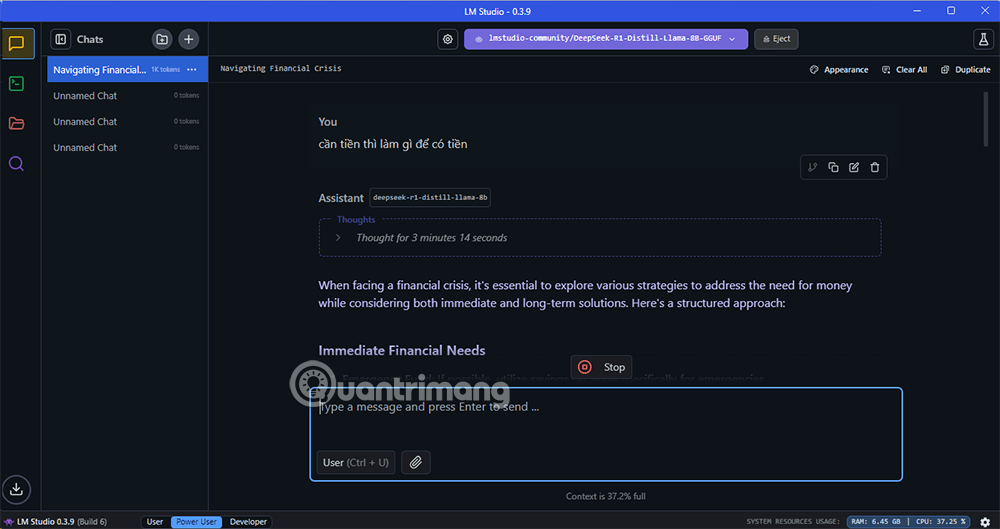The width and height of the screenshot is (1000, 529).
Task: Delete the user message
Action: (x=875, y=167)
